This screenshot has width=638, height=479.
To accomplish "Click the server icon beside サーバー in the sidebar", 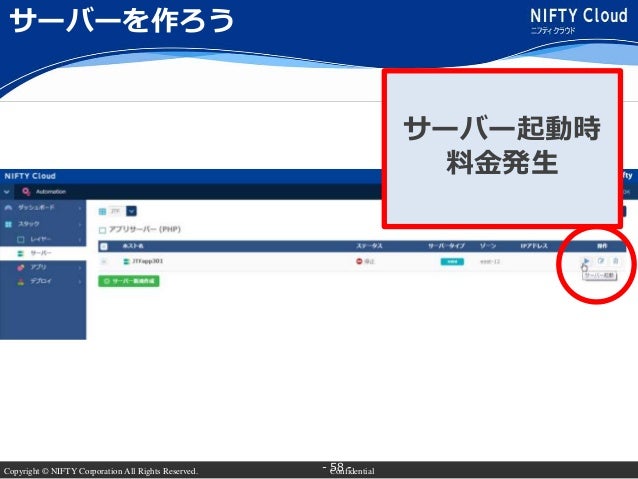I will pos(21,253).
